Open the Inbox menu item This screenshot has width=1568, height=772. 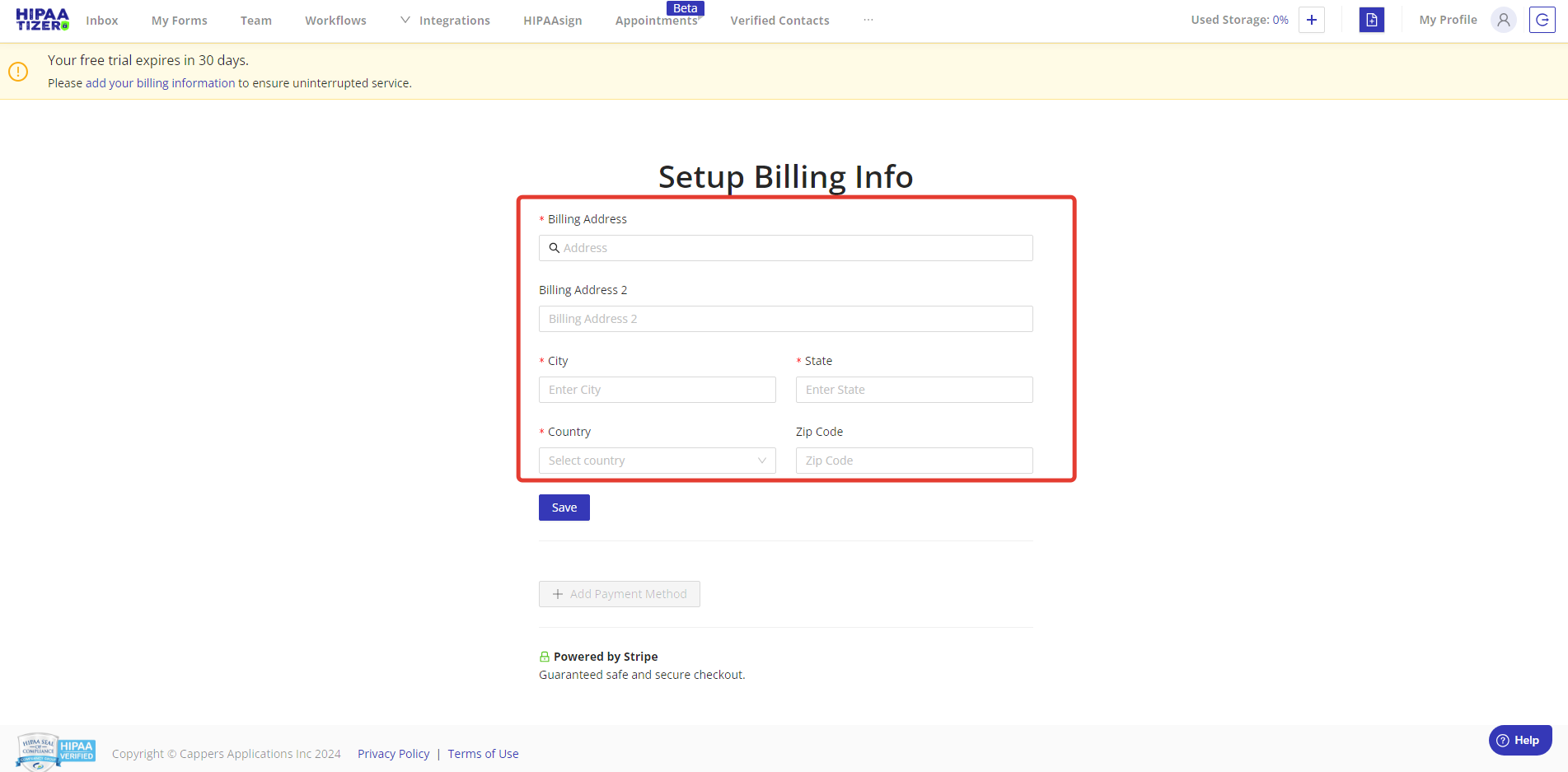pos(101,20)
